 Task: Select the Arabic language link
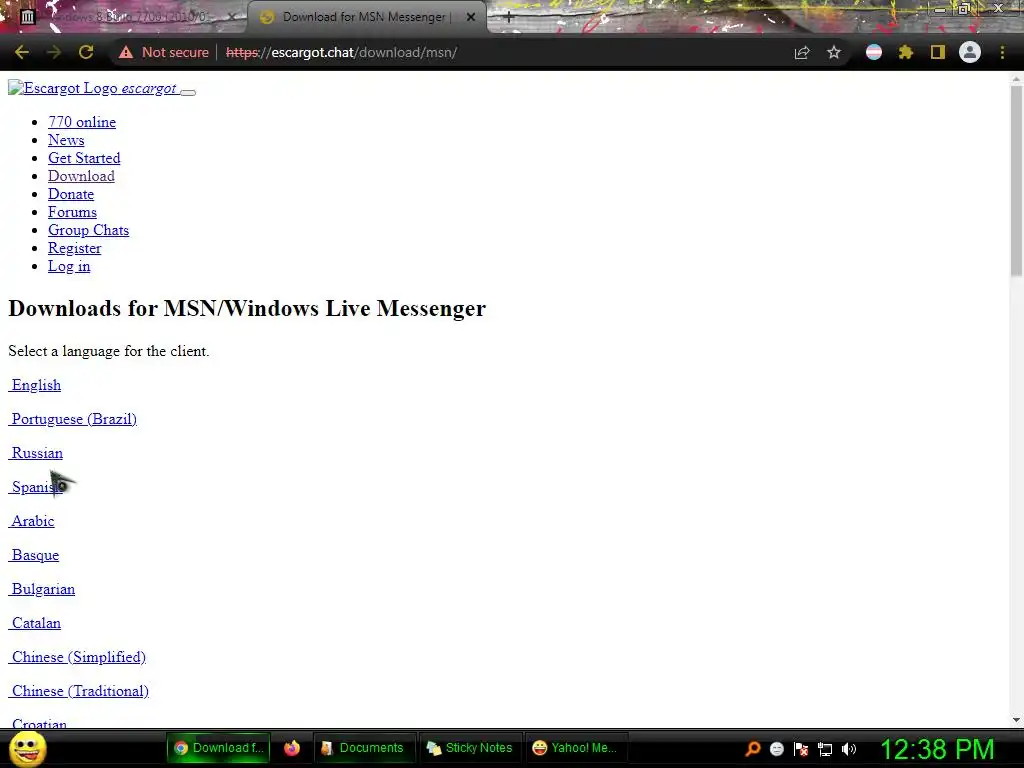[x=31, y=521]
